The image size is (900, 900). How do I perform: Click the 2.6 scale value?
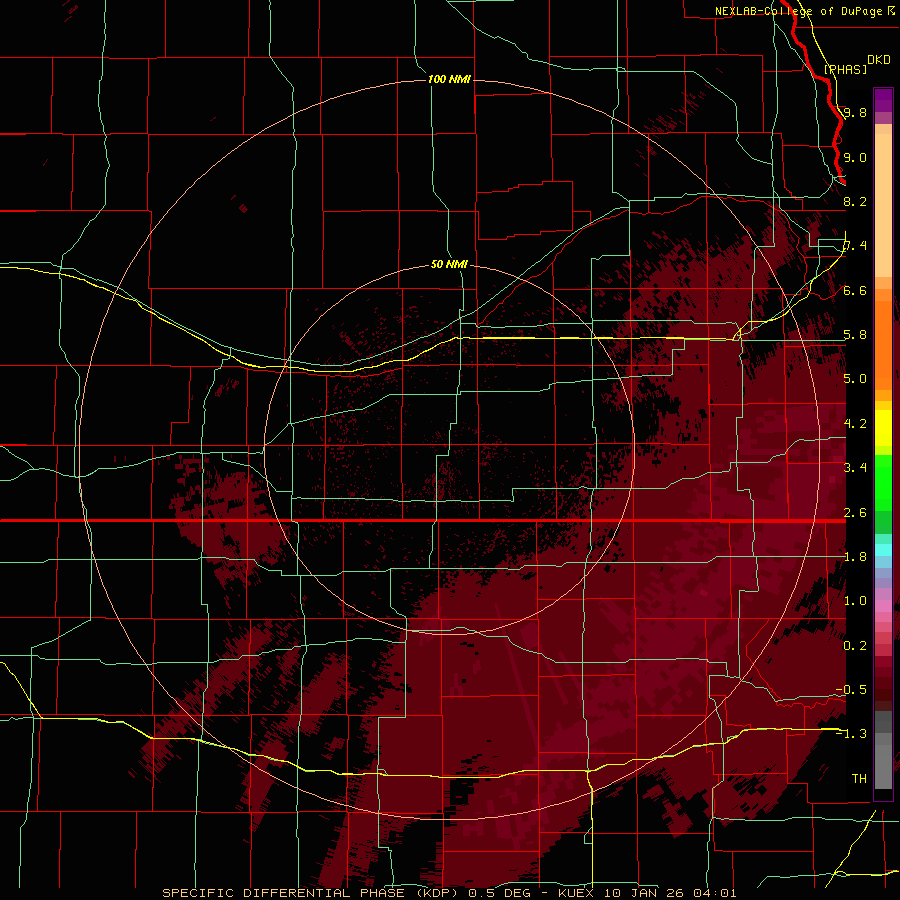pos(855,513)
